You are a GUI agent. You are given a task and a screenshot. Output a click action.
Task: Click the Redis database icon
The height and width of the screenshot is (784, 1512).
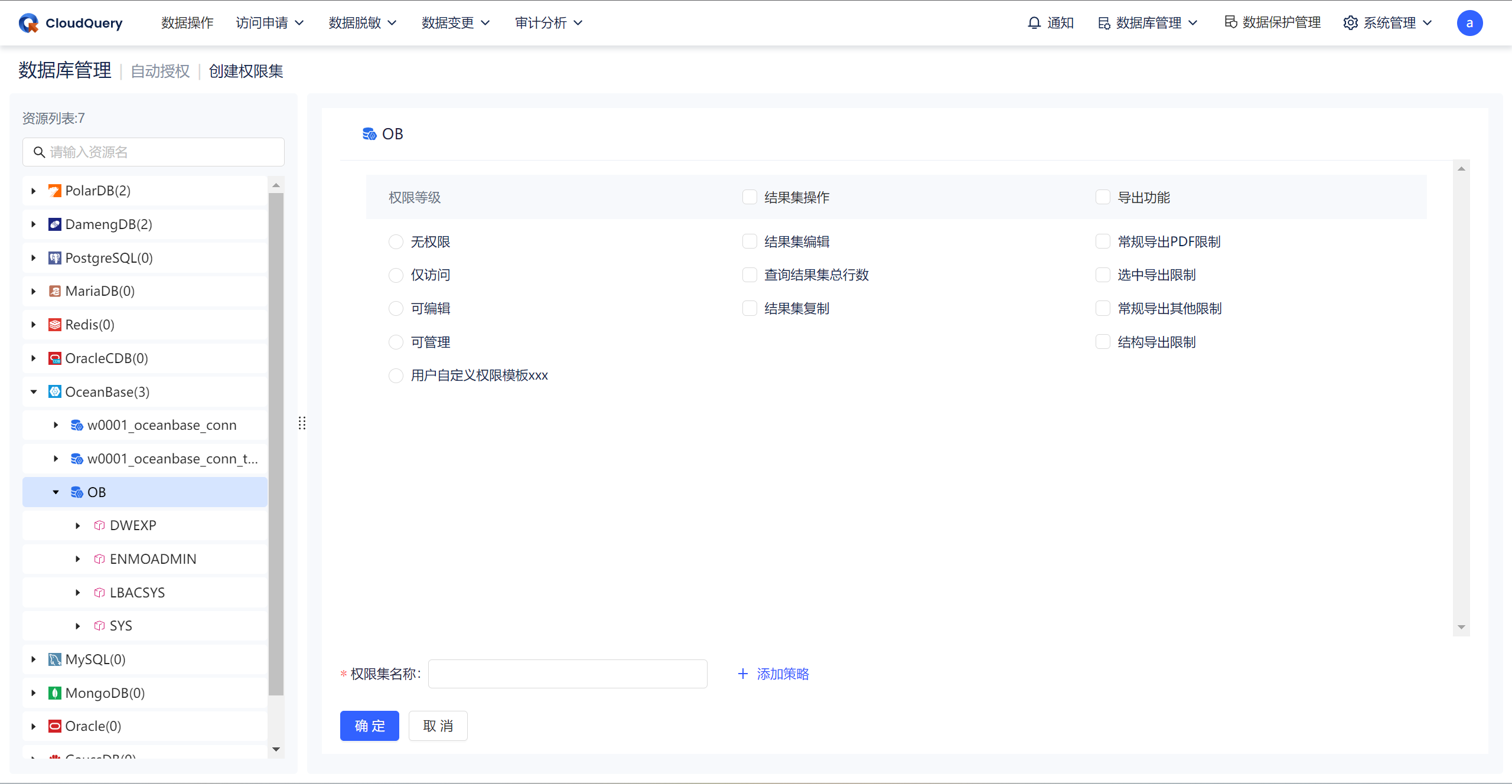click(55, 325)
